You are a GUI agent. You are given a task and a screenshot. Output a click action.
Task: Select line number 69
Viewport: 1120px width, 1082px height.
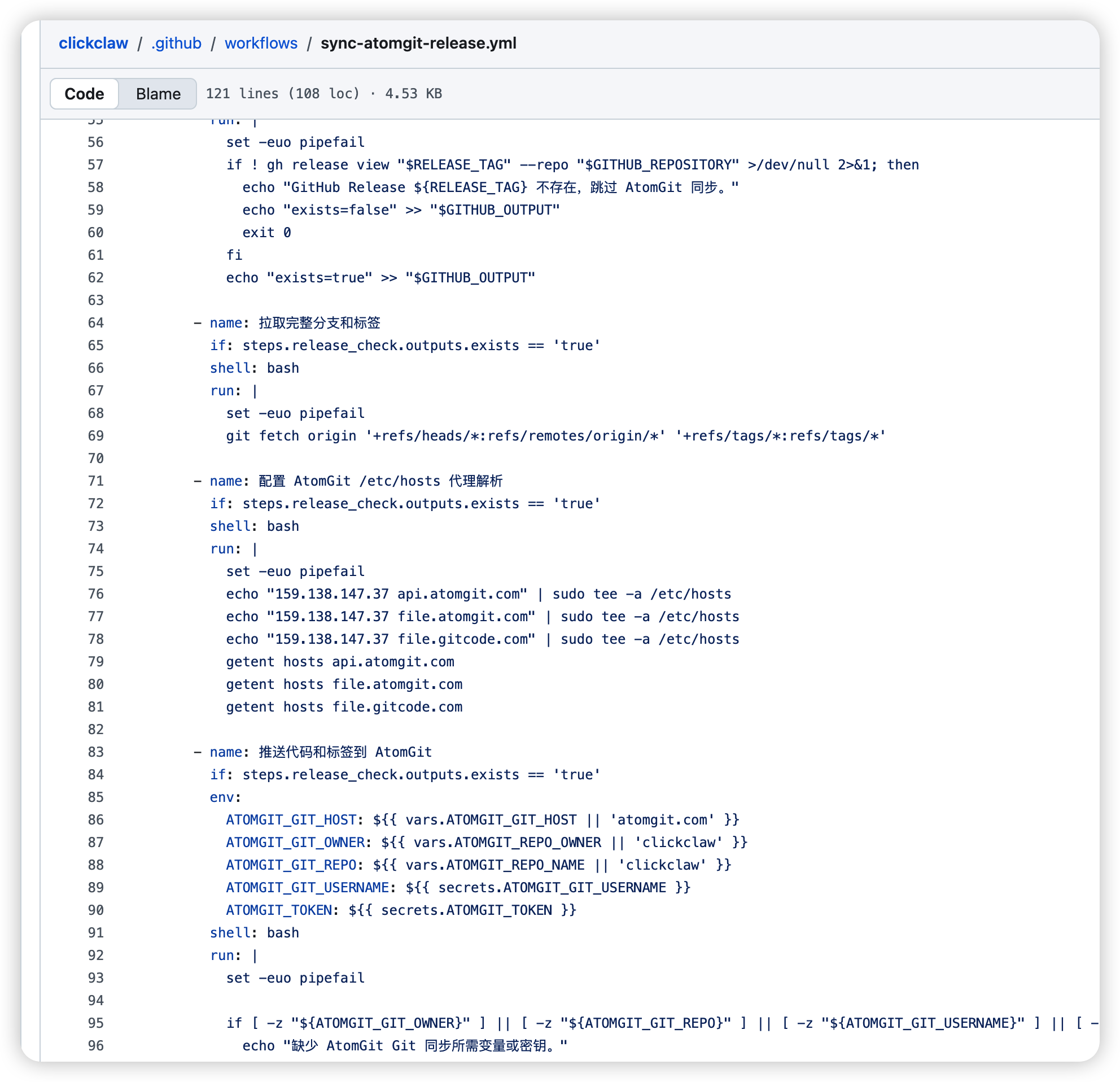pos(95,436)
